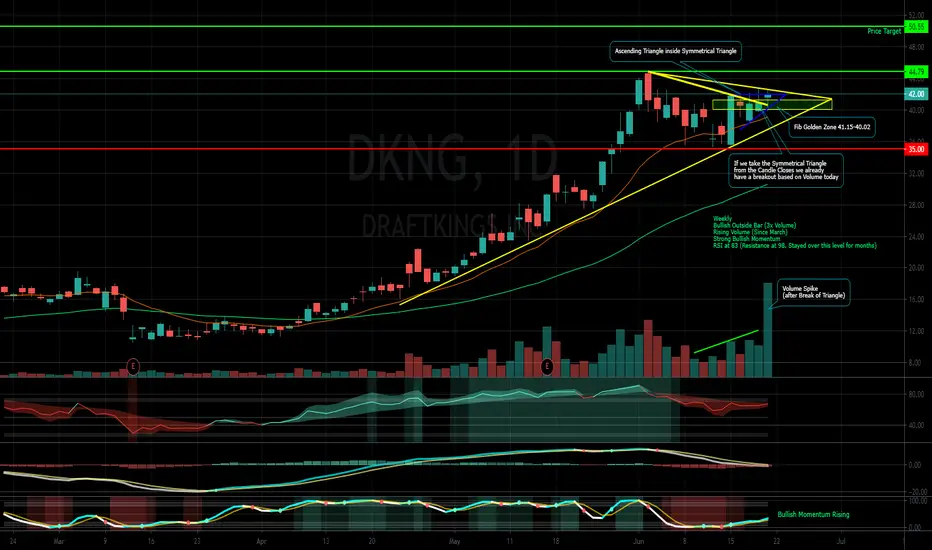
Task: Click the "May" date axis label
Action: 455,542
